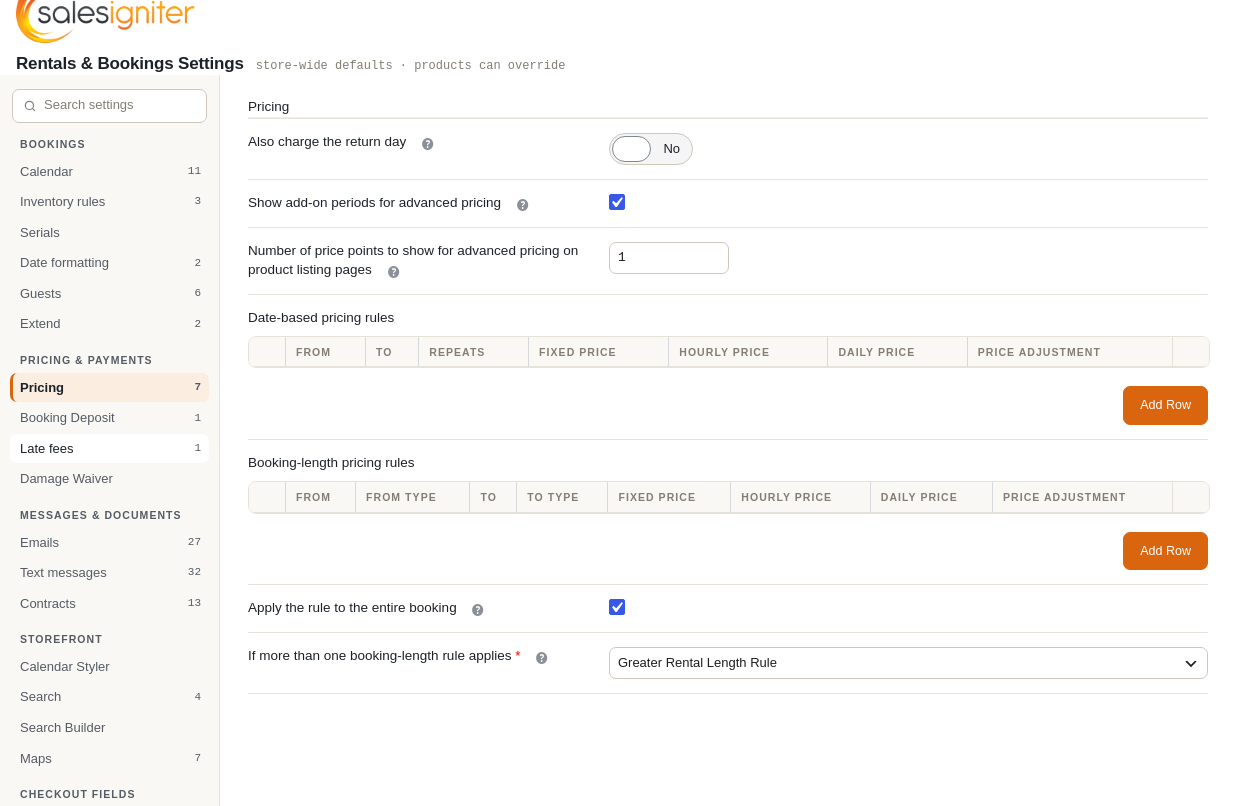Image resolution: width=1236 pixels, height=806 pixels.
Task: Click the magnifier icon in Search settings
Action: 30,106
